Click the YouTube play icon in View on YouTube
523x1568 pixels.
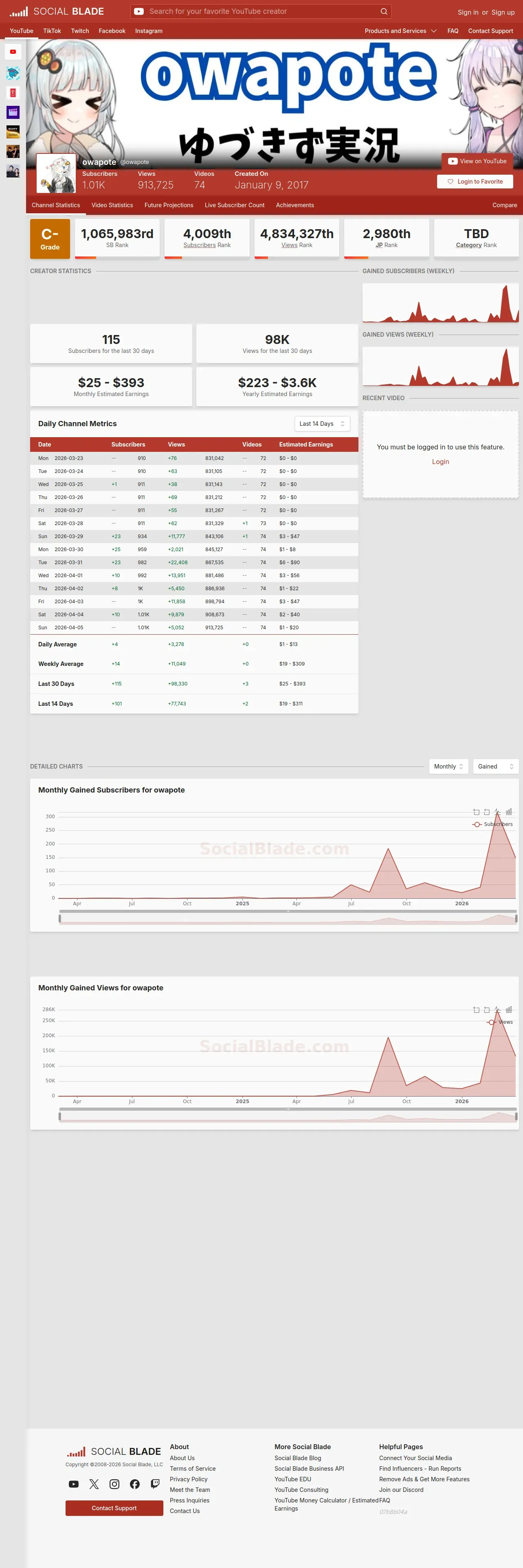tap(453, 161)
